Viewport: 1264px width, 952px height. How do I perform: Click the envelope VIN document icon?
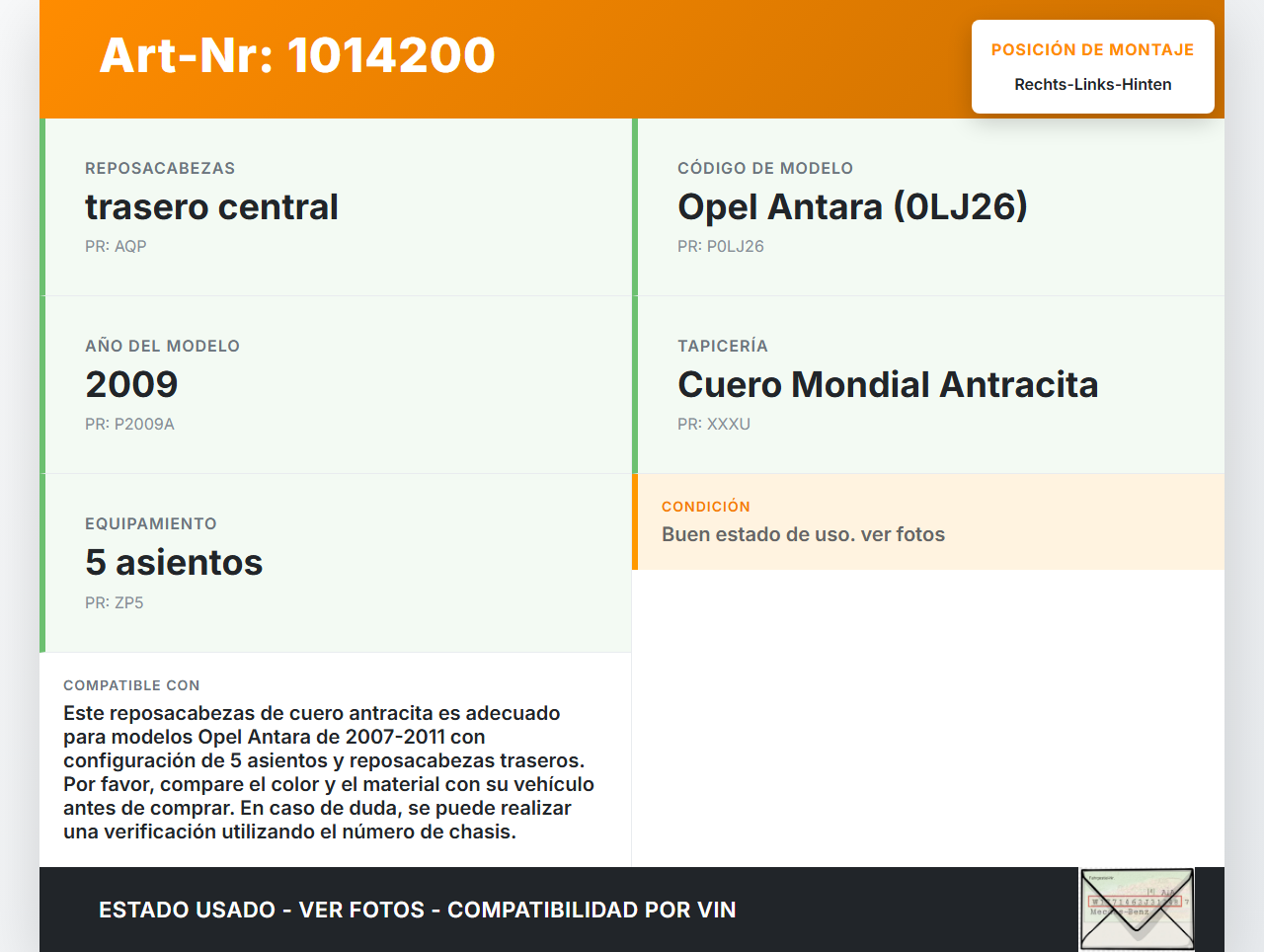[1138, 909]
